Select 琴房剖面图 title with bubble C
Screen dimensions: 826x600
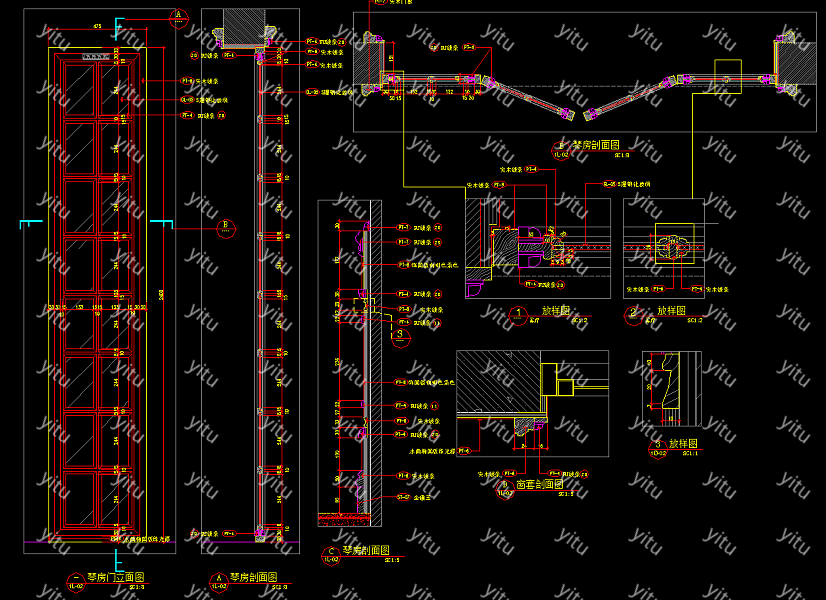[366, 550]
